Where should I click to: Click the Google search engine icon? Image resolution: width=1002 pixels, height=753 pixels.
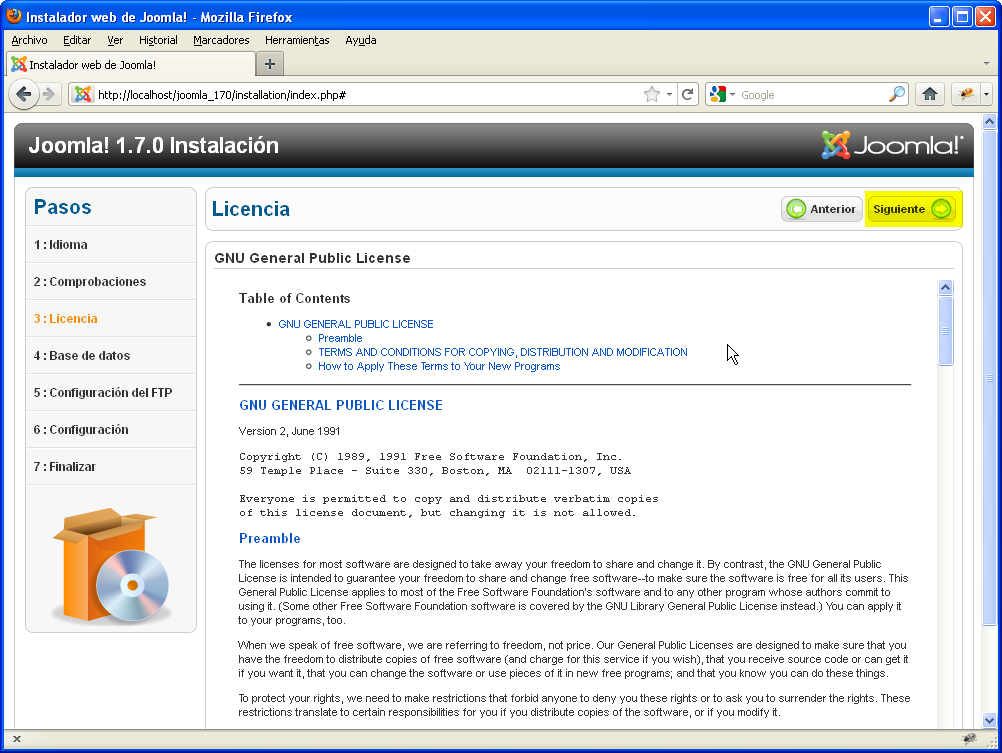click(x=718, y=95)
